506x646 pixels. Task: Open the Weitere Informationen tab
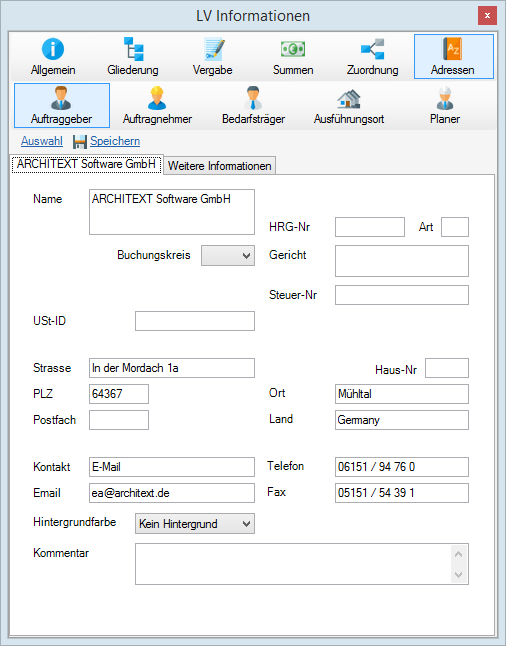[x=220, y=166]
